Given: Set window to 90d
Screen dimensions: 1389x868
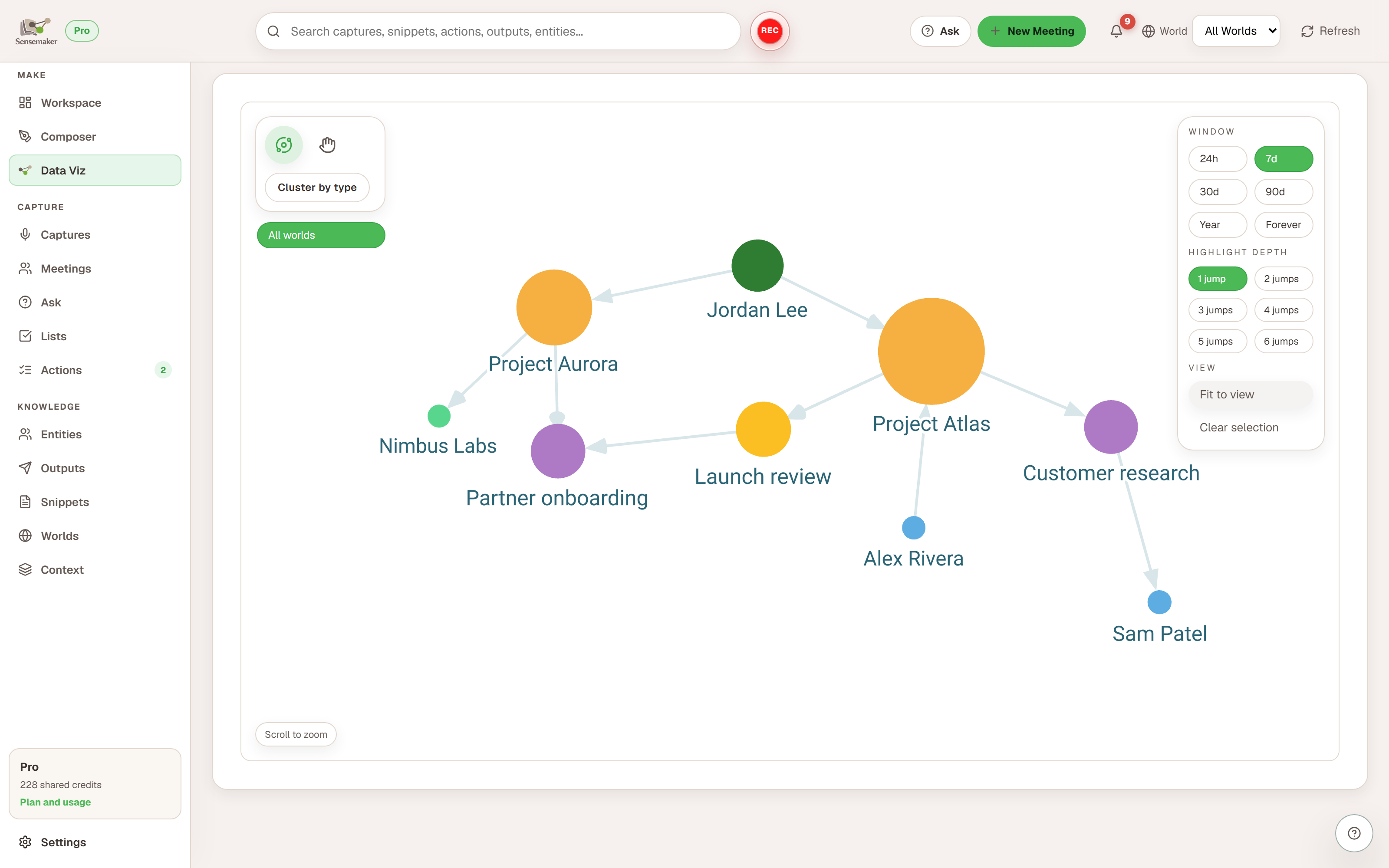Looking at the screenshot, I should tap(1284, 192).
